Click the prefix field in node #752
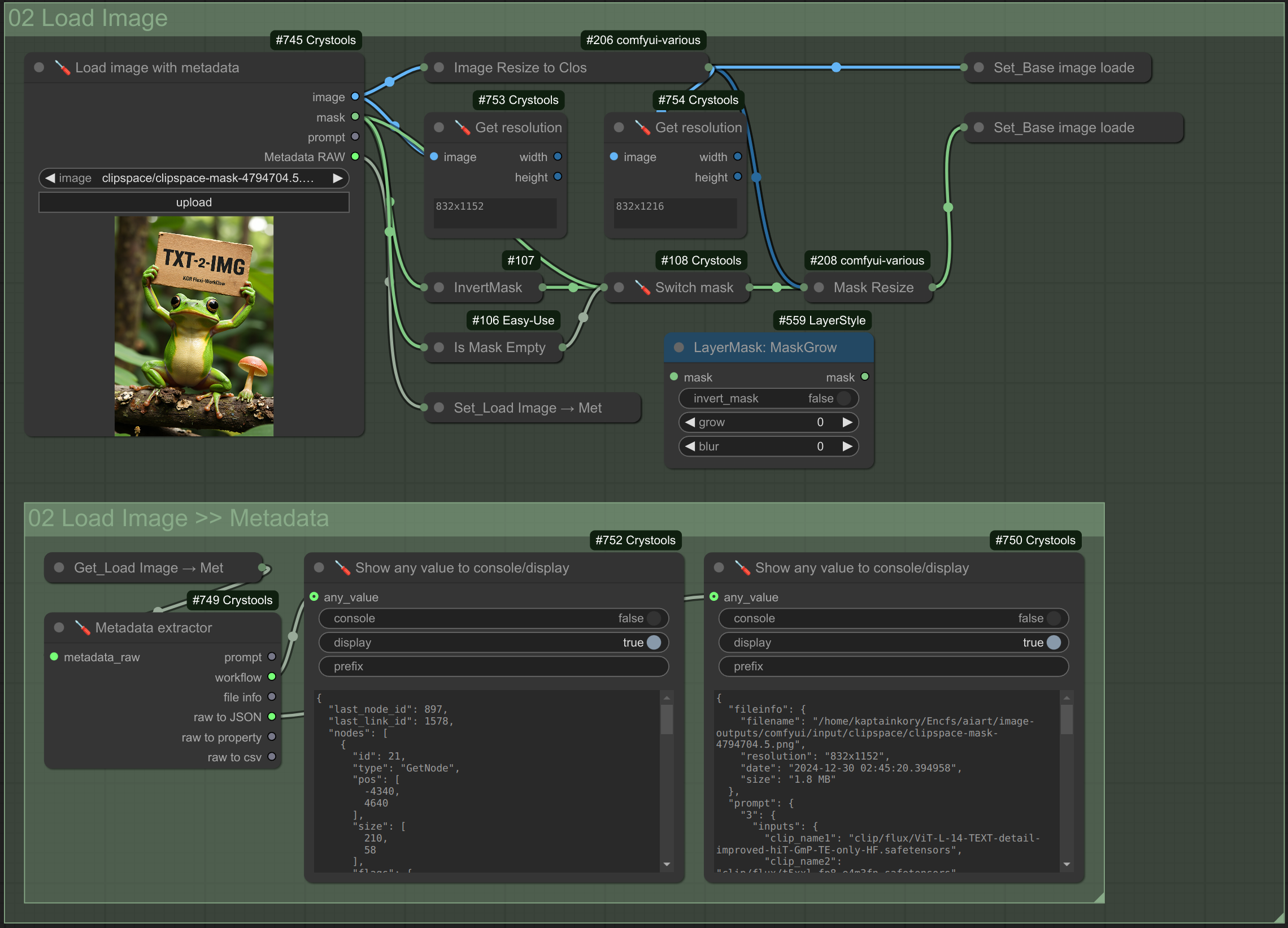The height and width of the screenshot is (928, 1288). [x=494, y=666]
